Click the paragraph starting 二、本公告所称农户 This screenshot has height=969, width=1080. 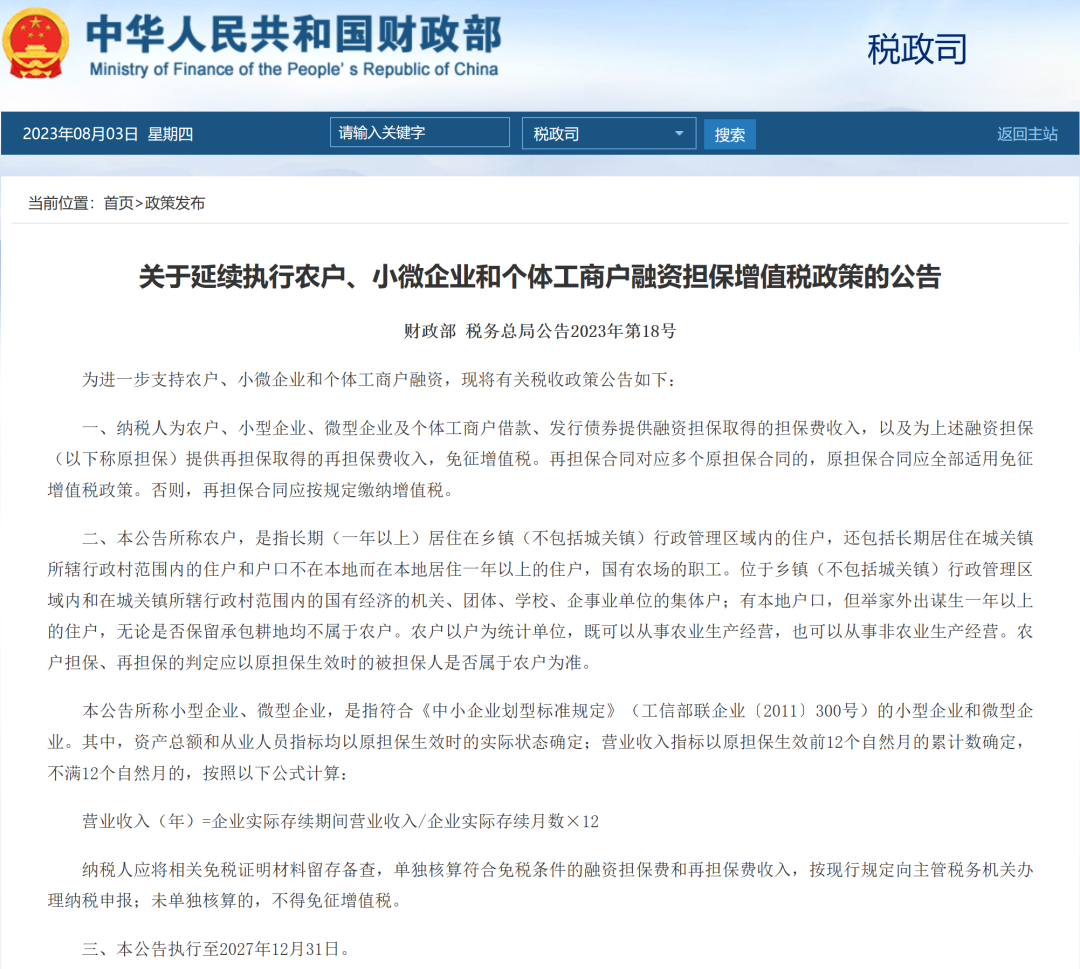(x=540, y=600)
